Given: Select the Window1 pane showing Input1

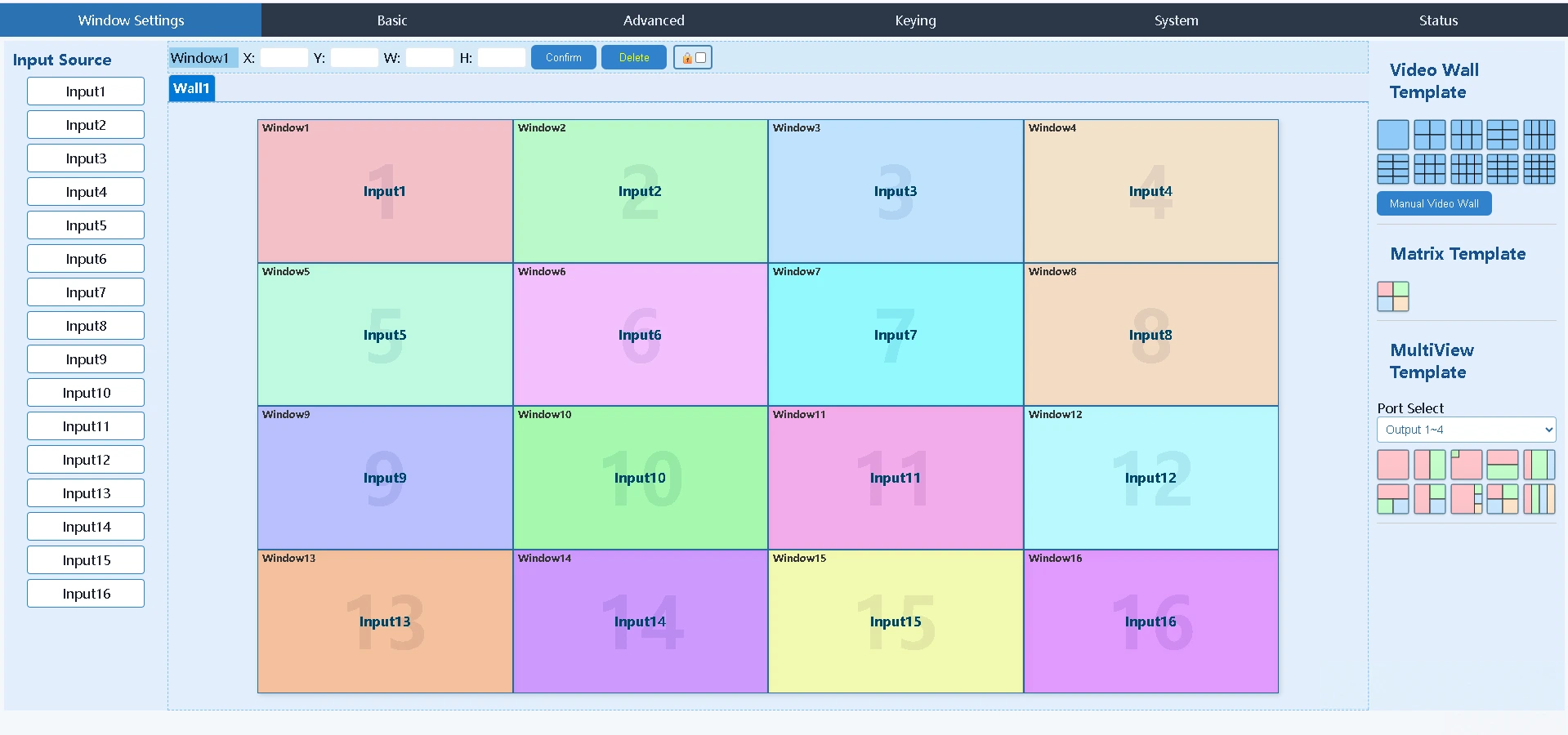Looking at the screenshot, I should click(385, 191).
